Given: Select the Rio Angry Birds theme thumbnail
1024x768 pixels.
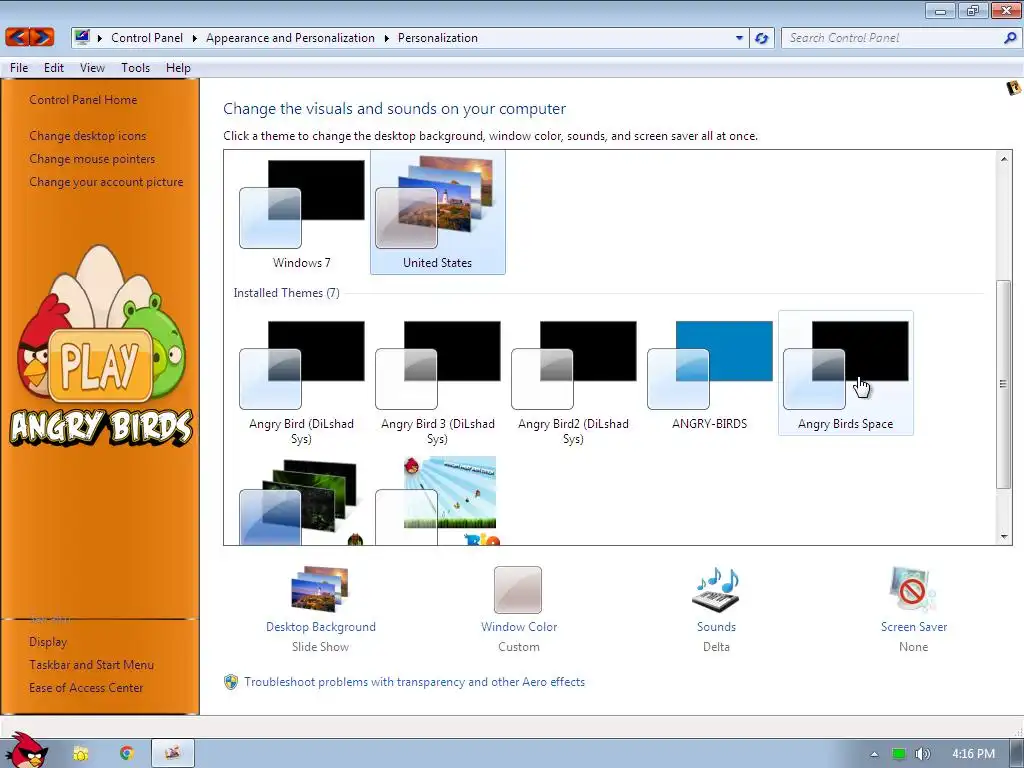Looking at the screenshot, I should [x=436, y=500].
